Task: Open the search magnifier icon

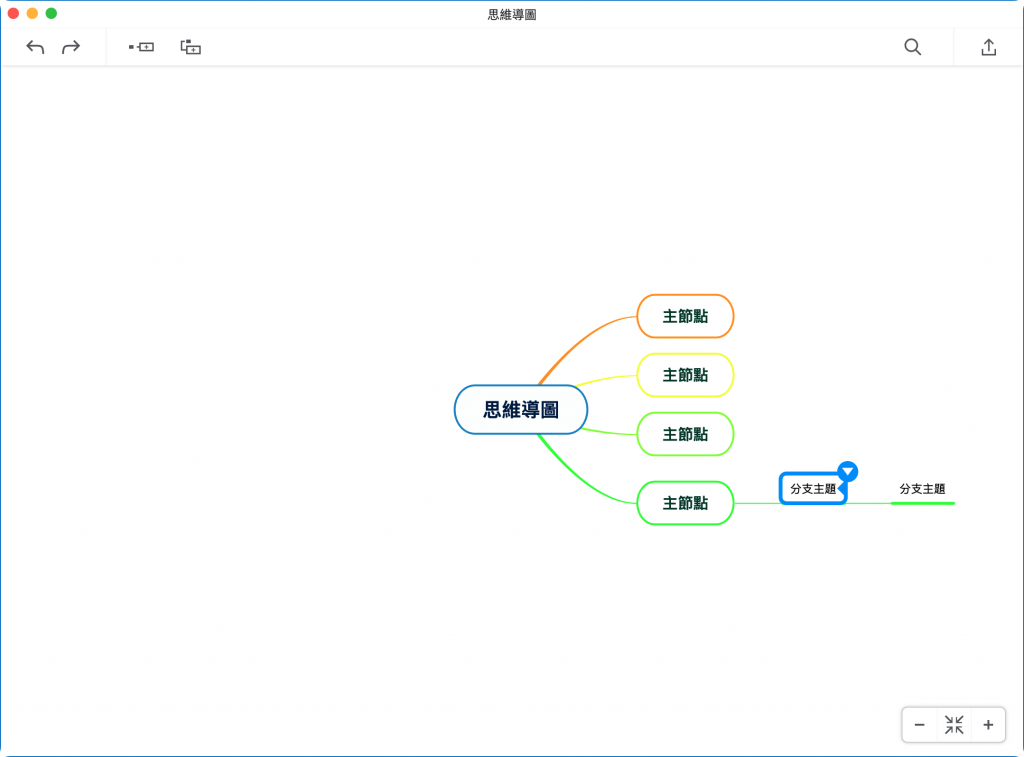Action: (912, 46)
